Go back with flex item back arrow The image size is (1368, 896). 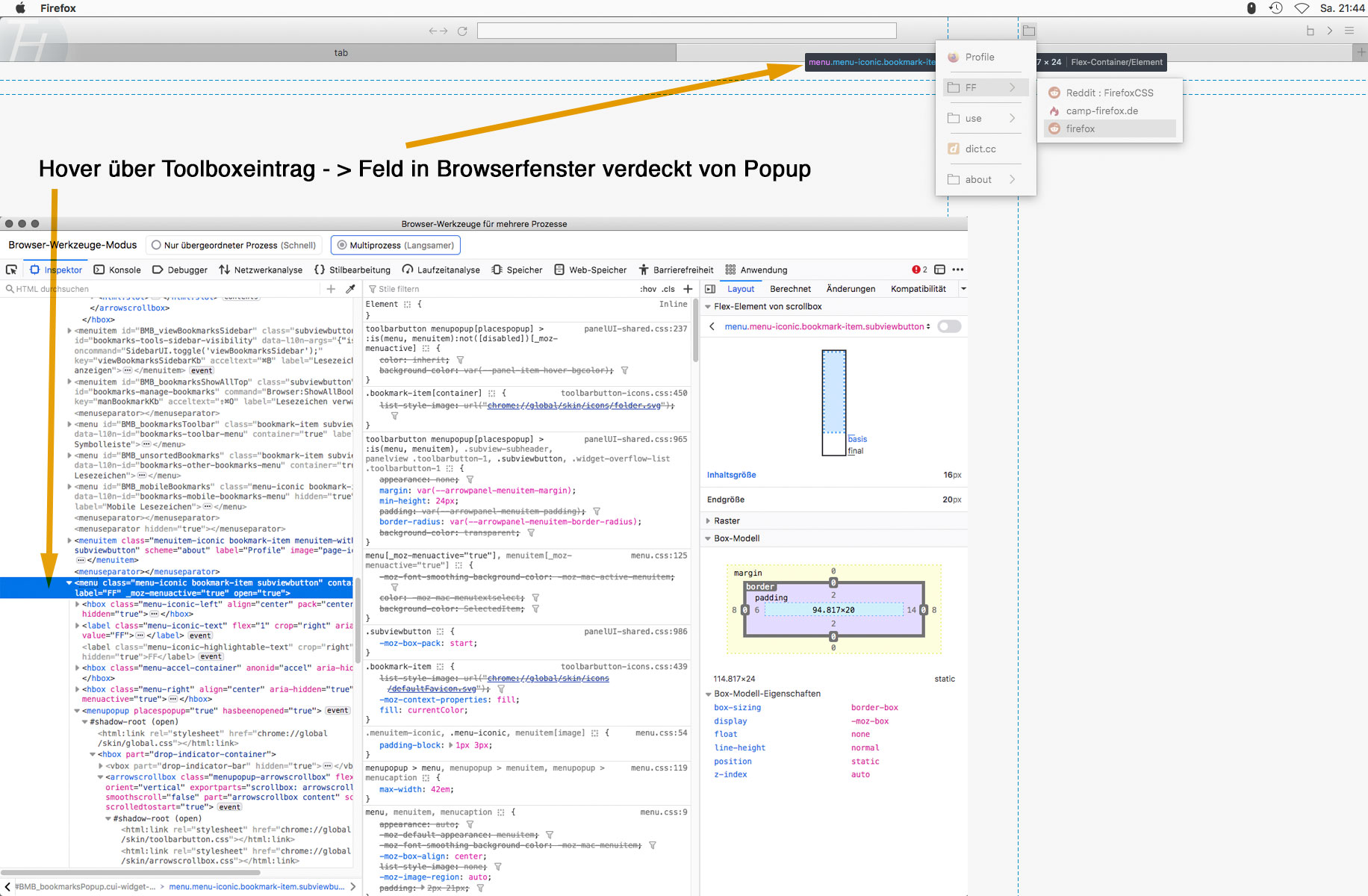712,326
